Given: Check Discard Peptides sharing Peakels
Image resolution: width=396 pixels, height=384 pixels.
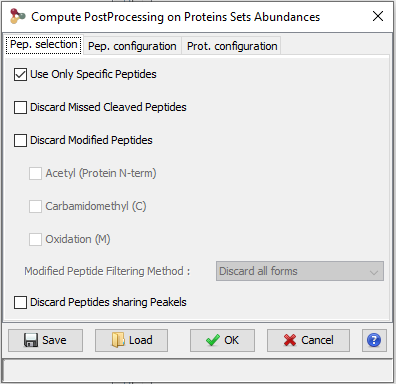Looking at the screenshot, I should click(x=20, y=302).
